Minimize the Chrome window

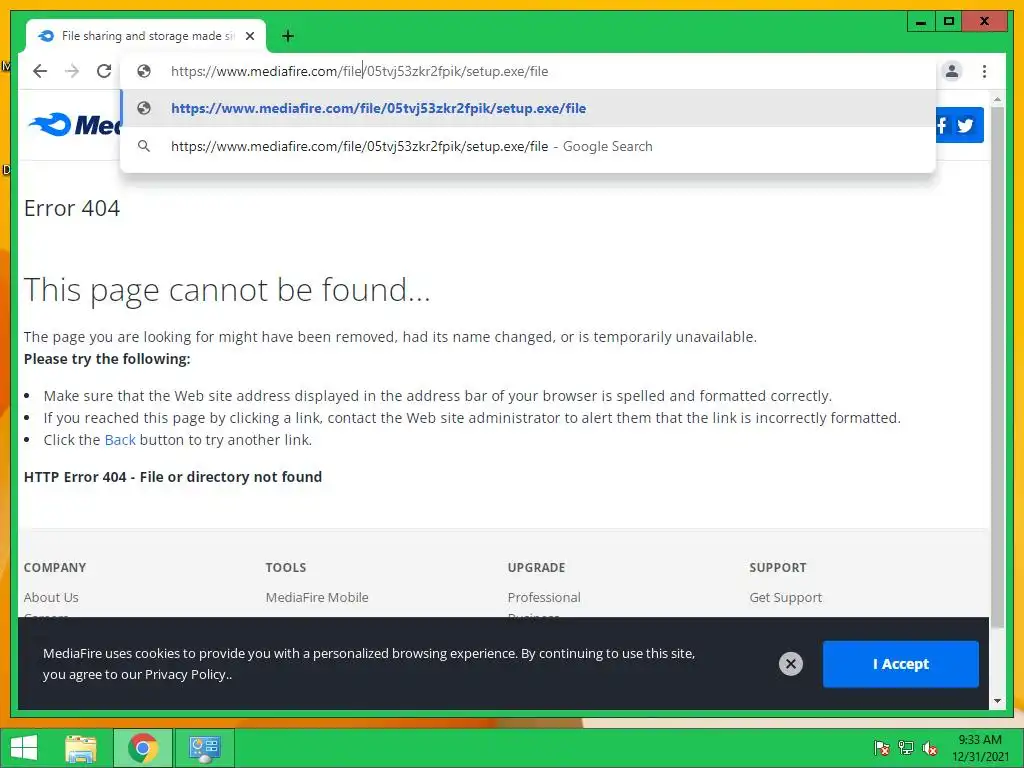coord(921,22)
